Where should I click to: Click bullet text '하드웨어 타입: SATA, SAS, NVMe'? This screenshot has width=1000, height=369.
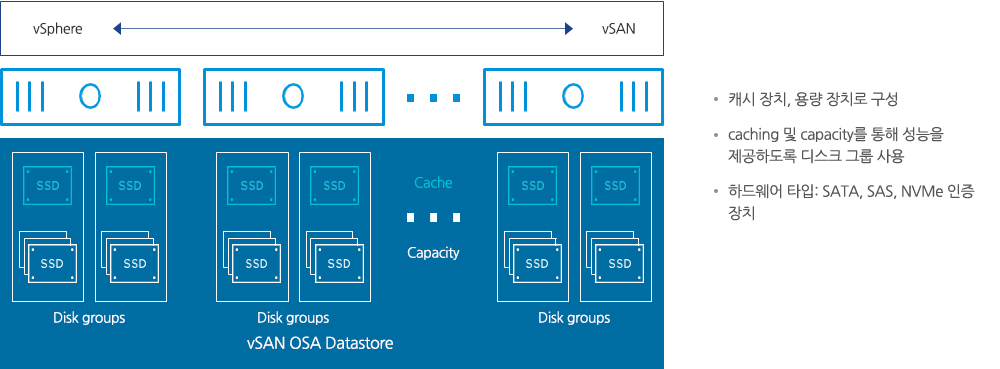pos(851,202)
